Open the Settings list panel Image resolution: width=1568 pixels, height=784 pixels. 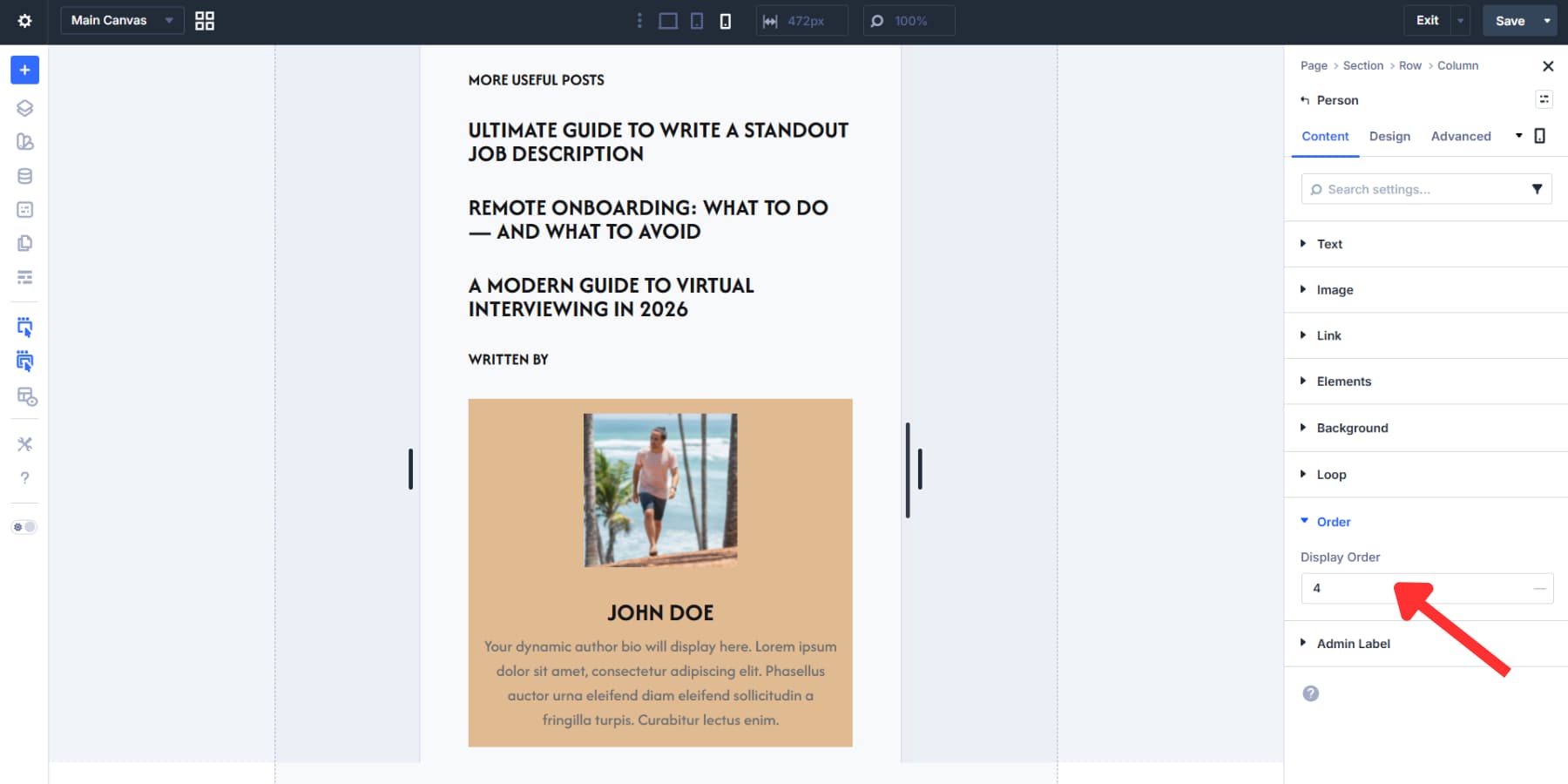(x=24, y=277)
